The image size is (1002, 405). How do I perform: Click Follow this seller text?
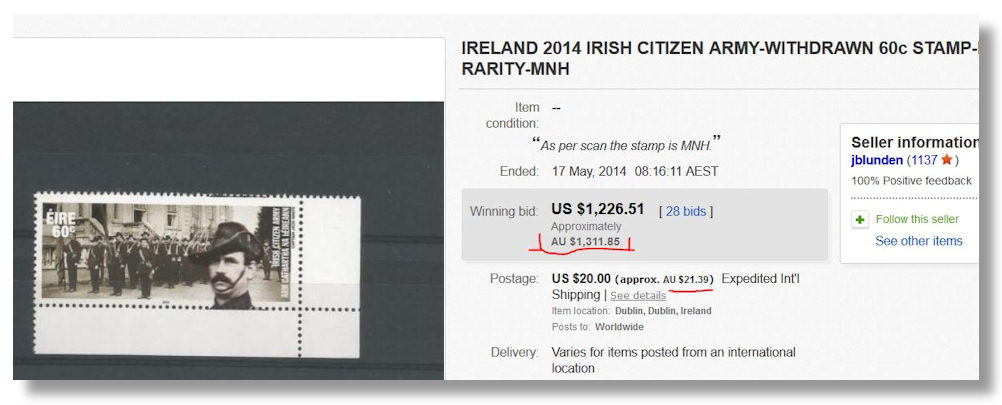(916, 219)
